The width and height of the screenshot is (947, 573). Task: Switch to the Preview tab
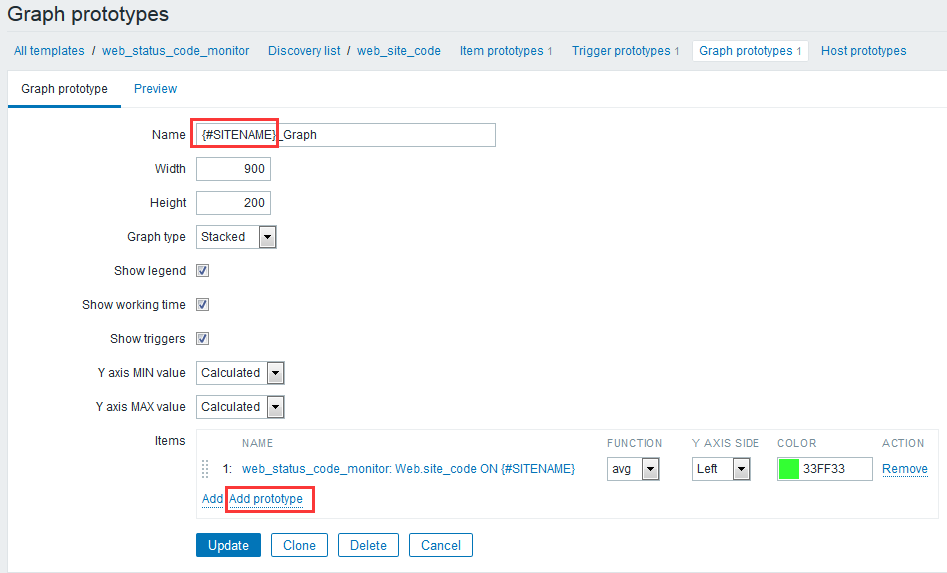(x=155, y=89)
